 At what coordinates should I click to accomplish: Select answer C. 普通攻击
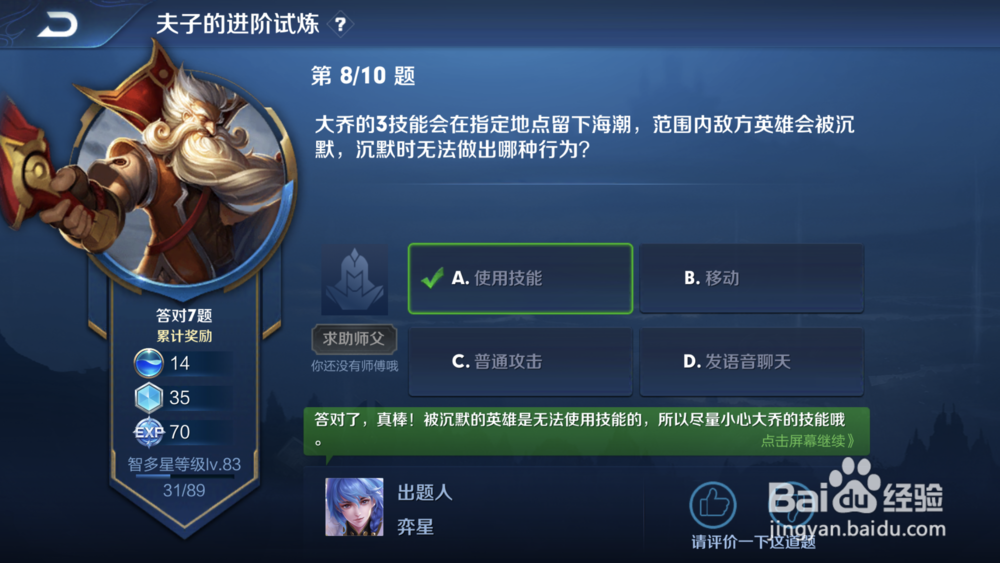tap(520, 362)
